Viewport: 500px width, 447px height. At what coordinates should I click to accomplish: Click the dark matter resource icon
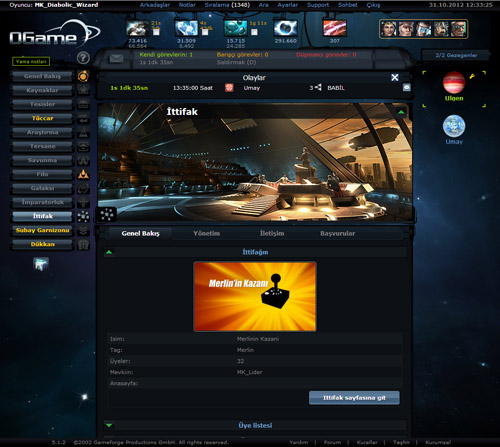[x=286, y=28]
